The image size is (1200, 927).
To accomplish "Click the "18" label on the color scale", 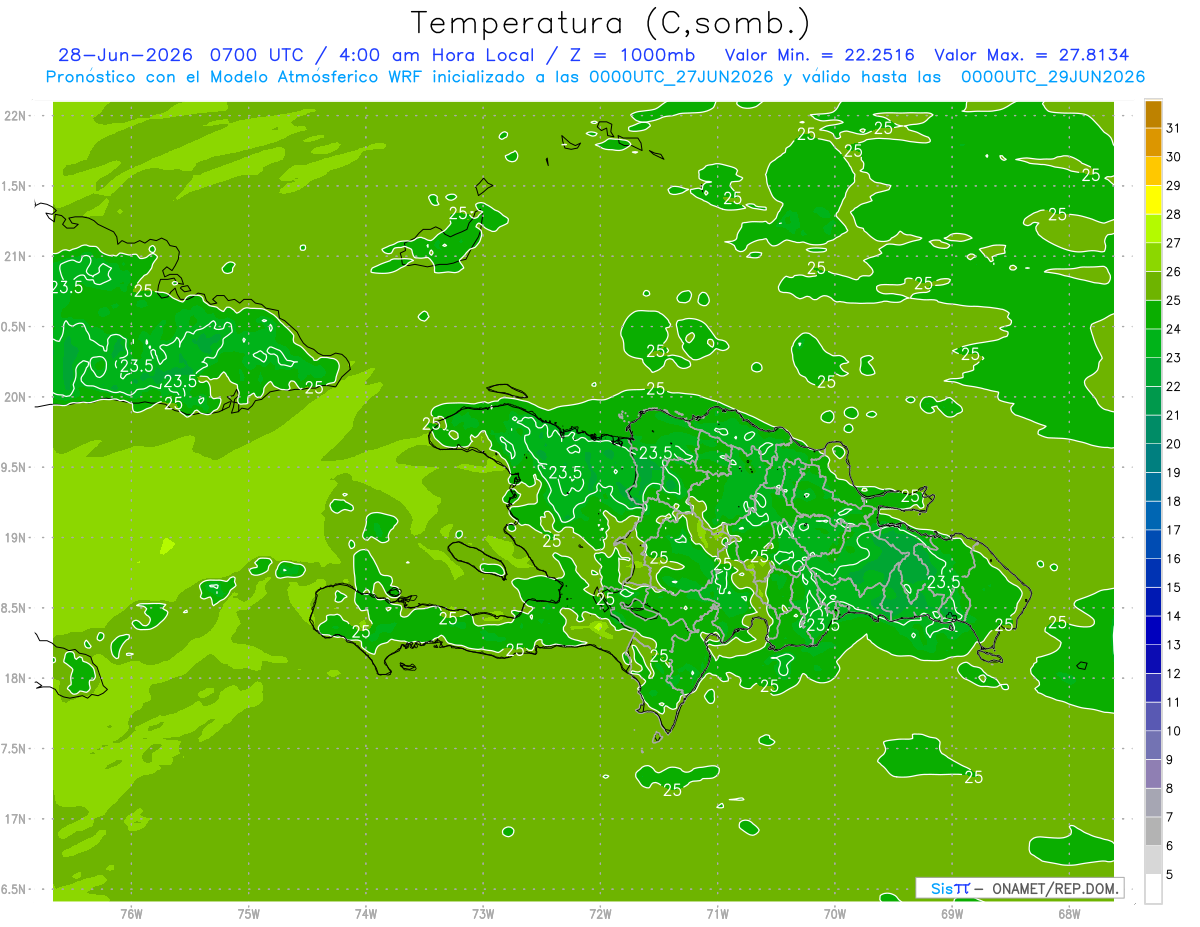I will 1174,501.
